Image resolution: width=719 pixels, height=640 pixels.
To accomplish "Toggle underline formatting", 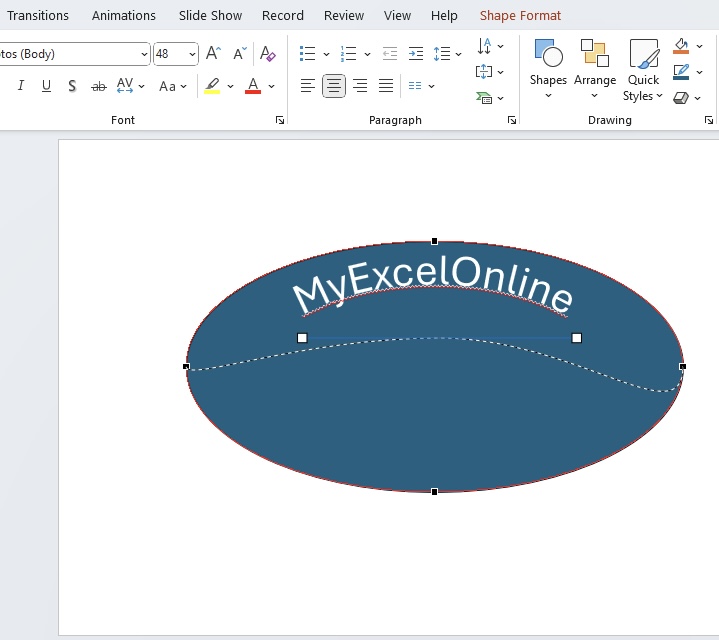I will click(46, 86).
